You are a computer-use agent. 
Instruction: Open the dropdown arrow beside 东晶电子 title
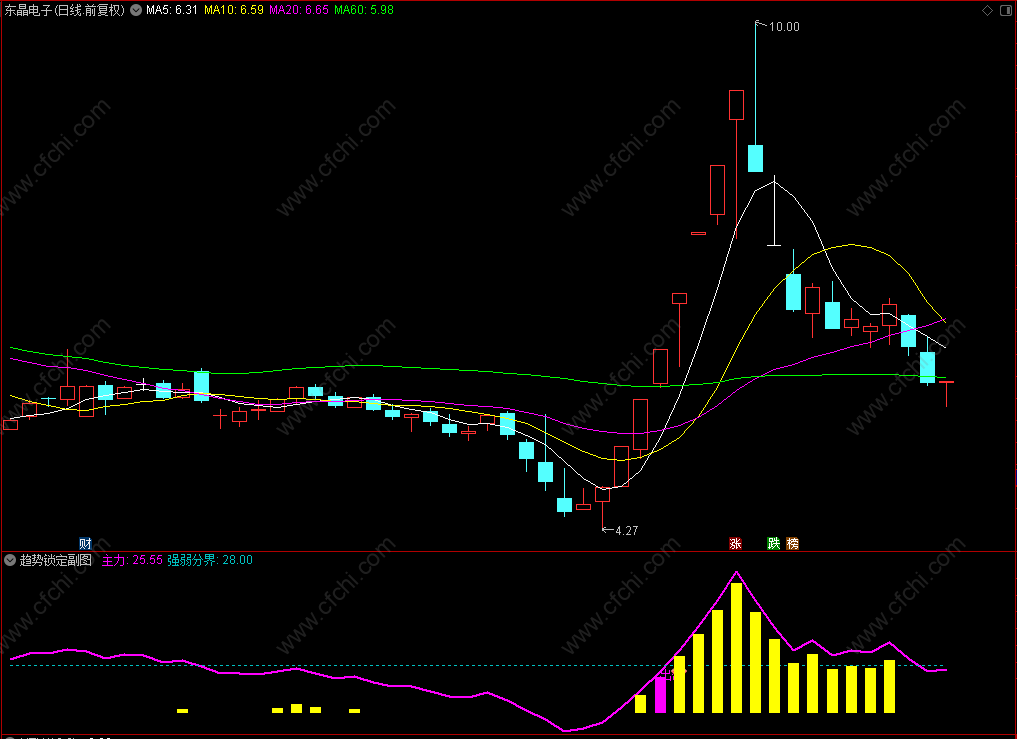pyautogui.click(x=136, y=10)
